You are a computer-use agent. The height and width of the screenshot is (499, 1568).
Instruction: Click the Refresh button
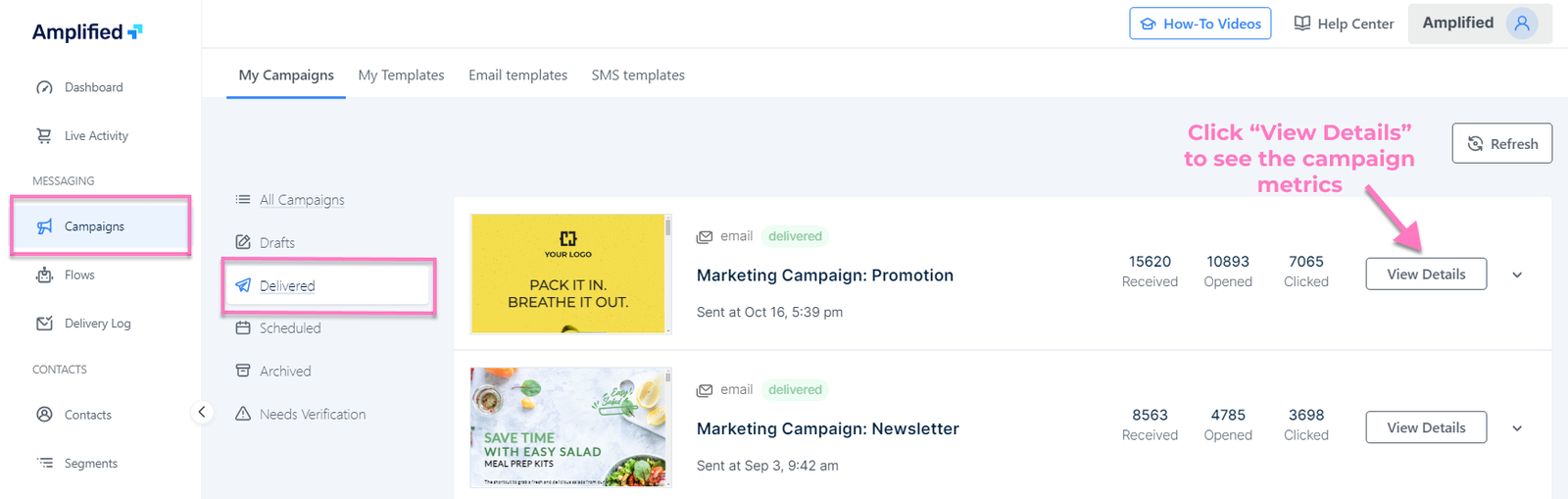pos(1501,144)
